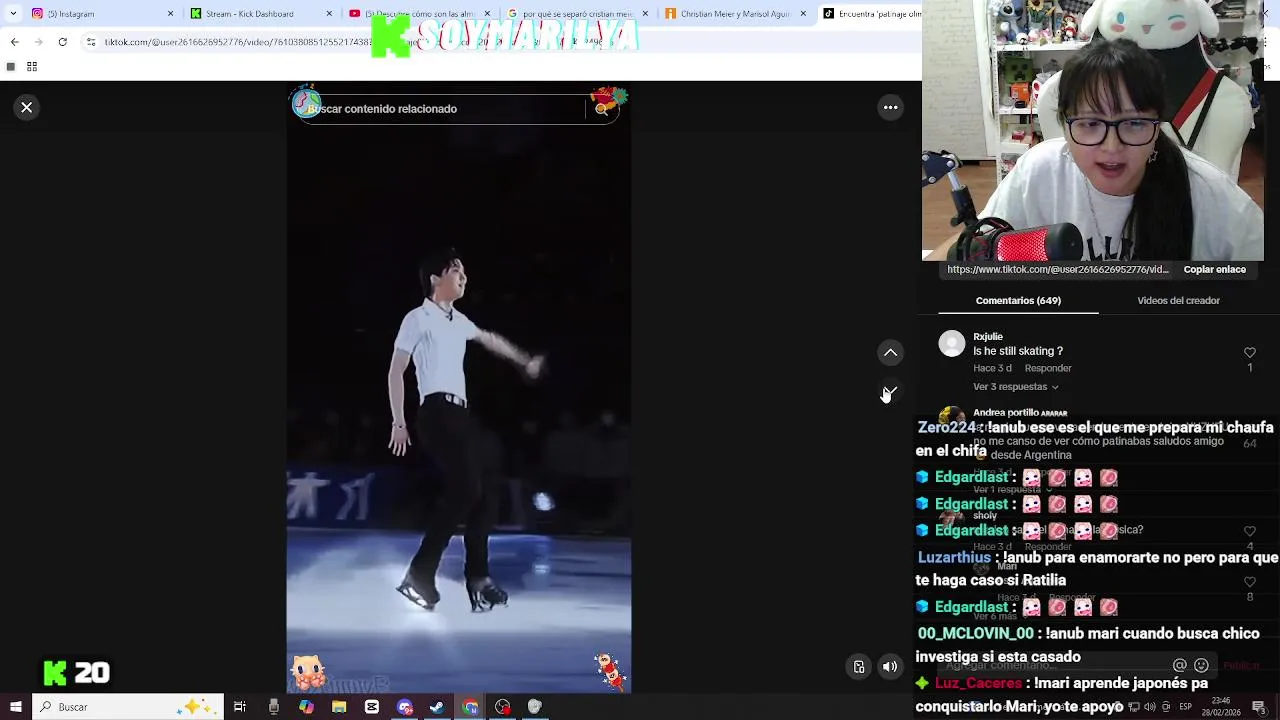Open the Andrea portillo username link

click(1004, 412)
